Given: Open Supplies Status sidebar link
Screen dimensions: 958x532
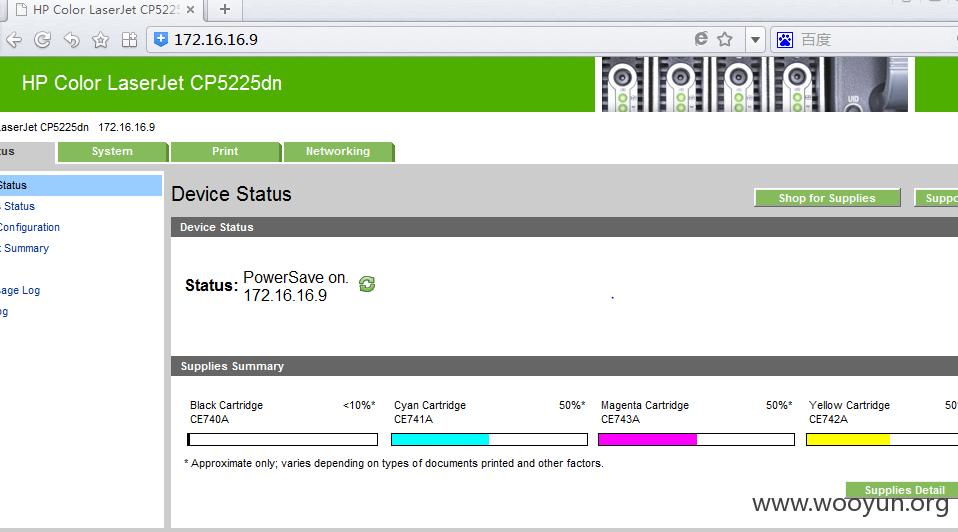Looking at the screenshot, I should click(x=18, y=206).
